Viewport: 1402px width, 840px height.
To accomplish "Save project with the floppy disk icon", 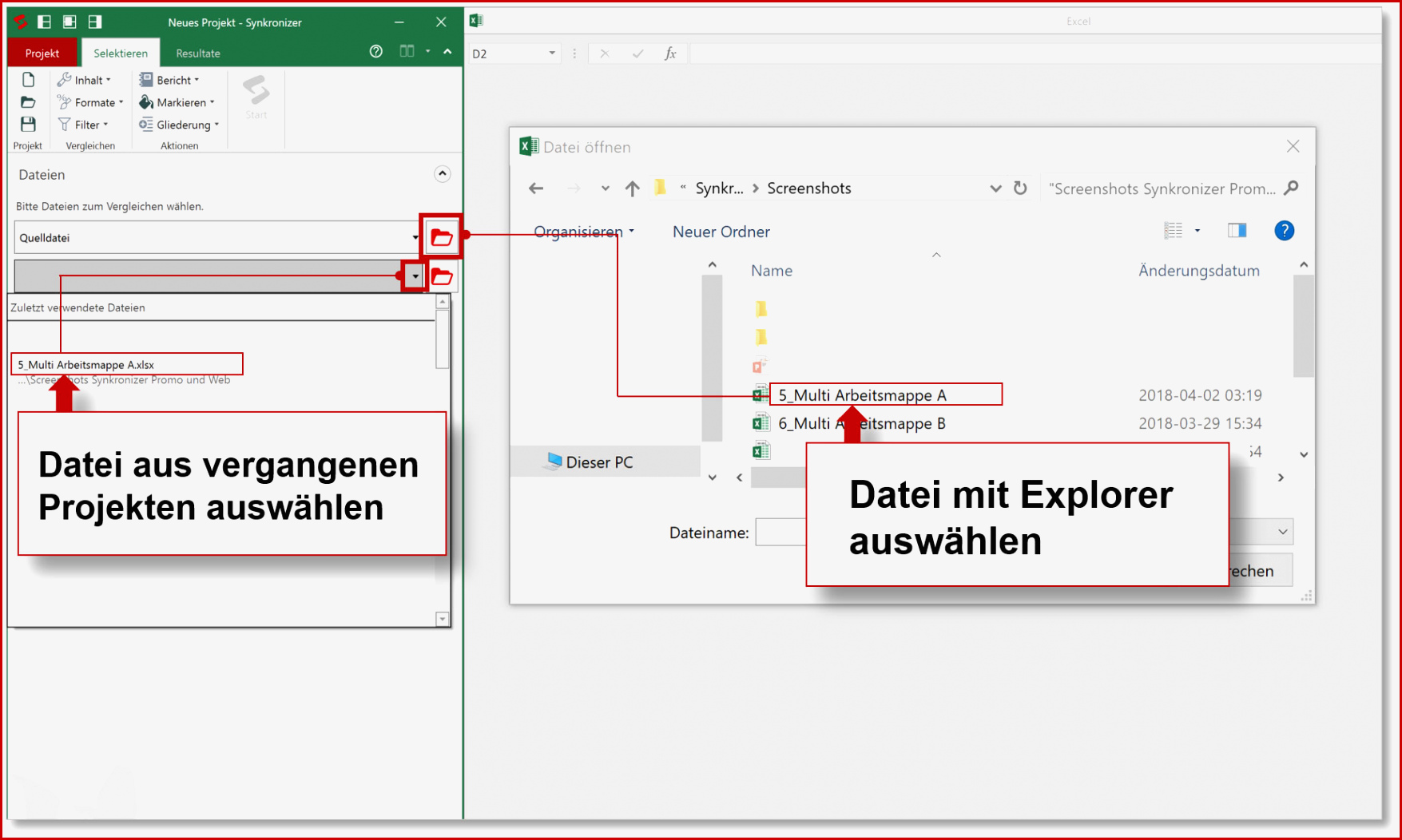I will coord(28,125).
